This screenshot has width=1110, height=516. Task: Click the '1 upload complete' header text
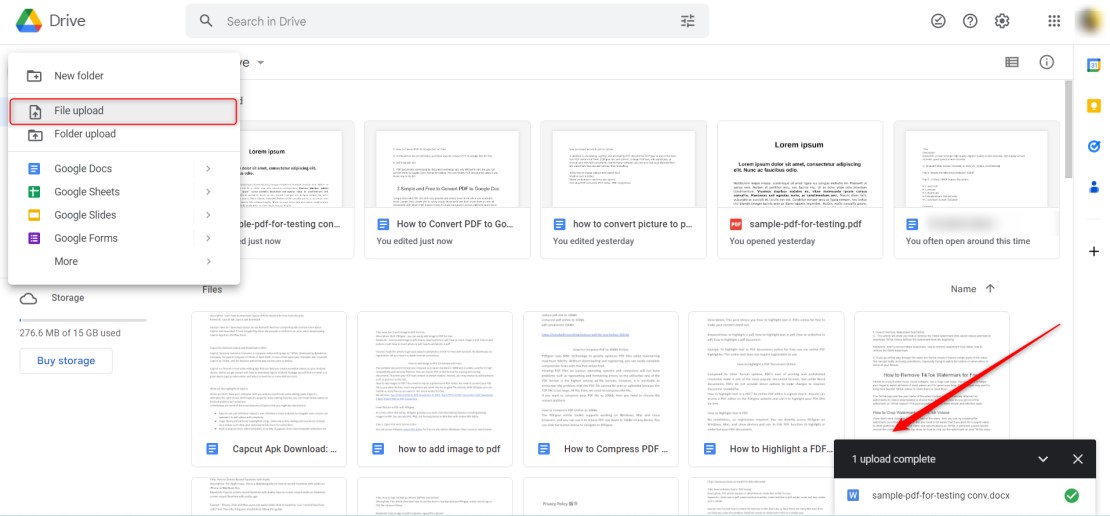[893, 459]
